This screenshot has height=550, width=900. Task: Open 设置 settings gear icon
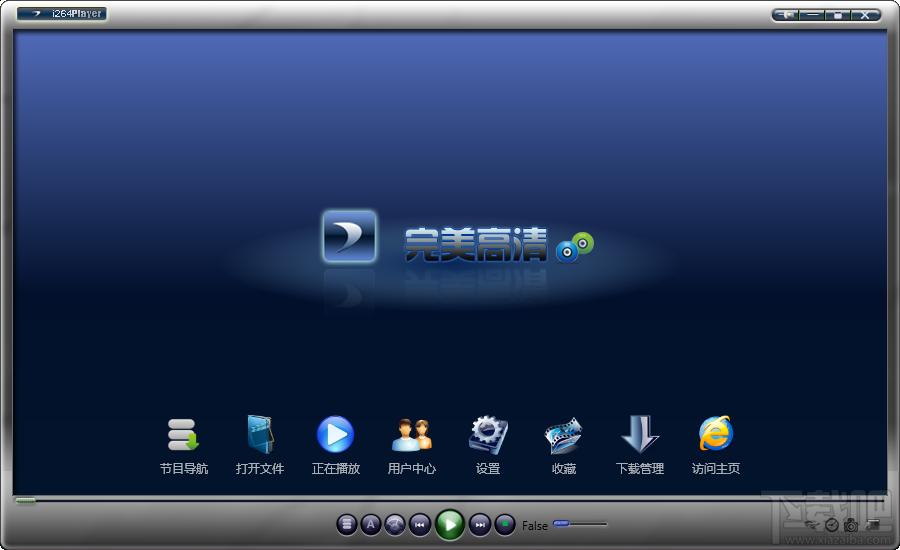point(488,435)
